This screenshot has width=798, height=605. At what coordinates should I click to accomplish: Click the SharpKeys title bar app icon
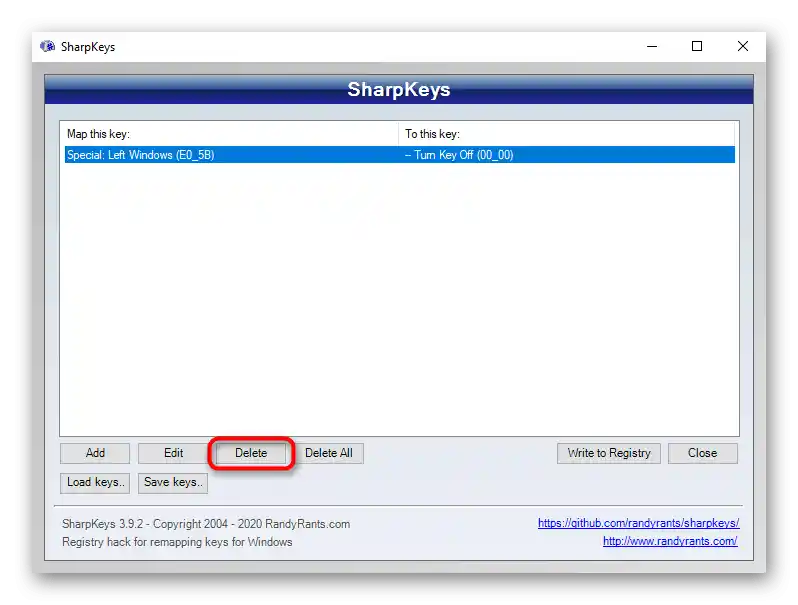coord(48,47)
